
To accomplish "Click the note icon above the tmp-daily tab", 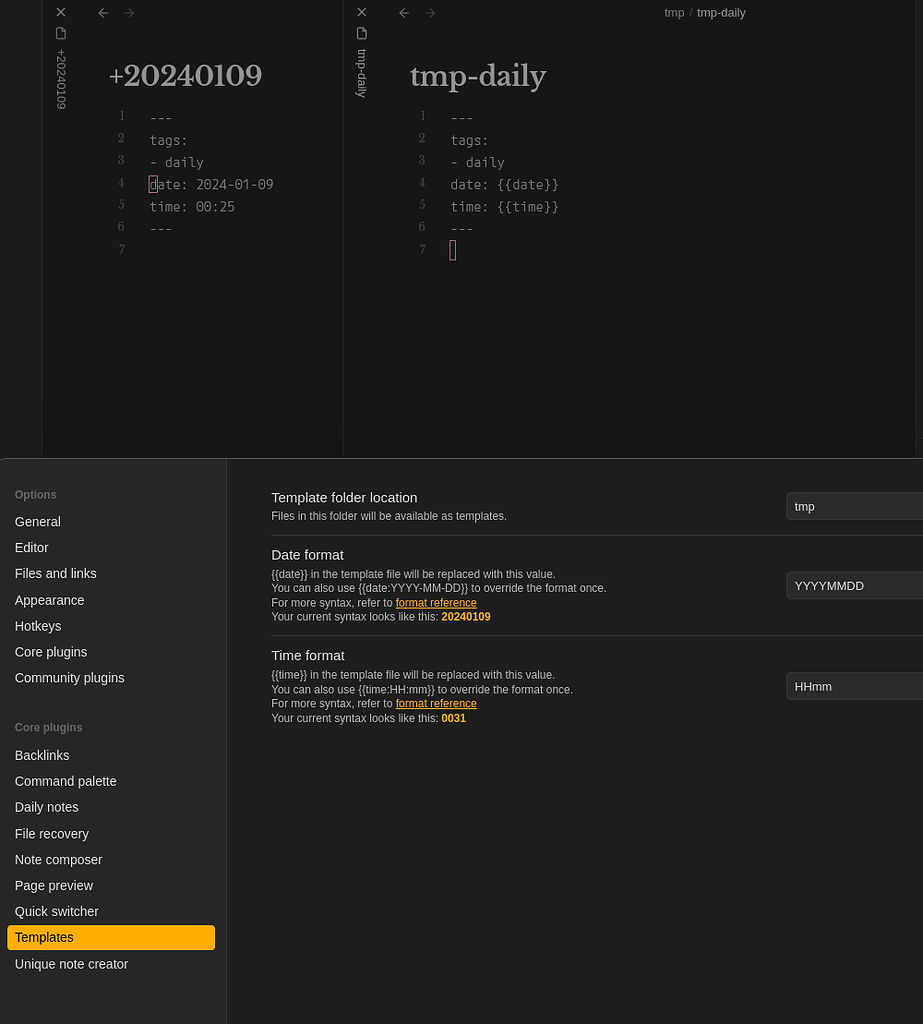I will (361, 33).
